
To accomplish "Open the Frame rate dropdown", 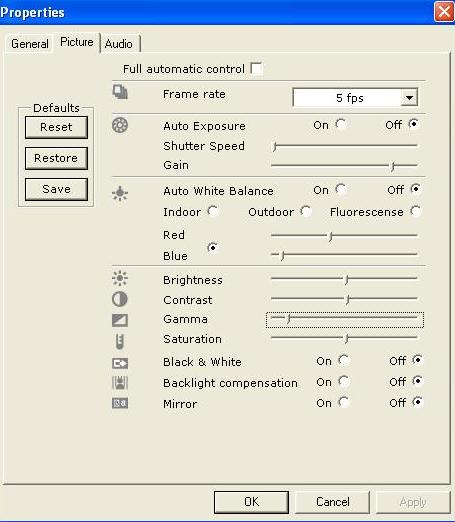I will (x=409, y=98).
